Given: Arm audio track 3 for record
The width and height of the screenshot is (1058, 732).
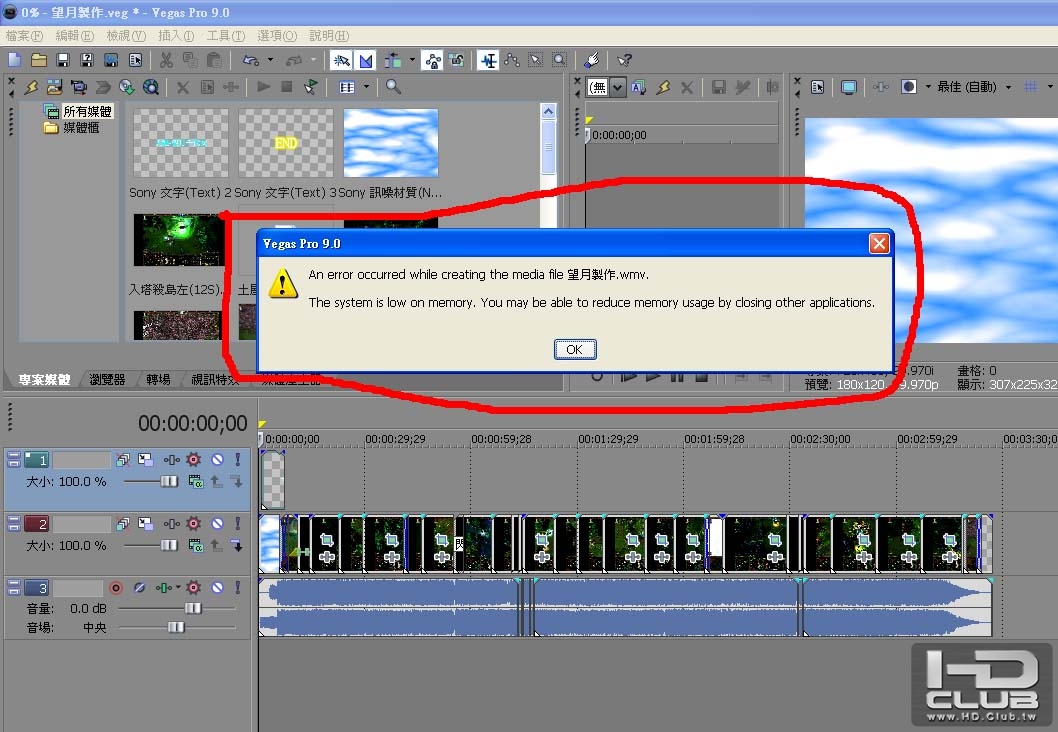Looking at the screenshot, I should [116, 588].
